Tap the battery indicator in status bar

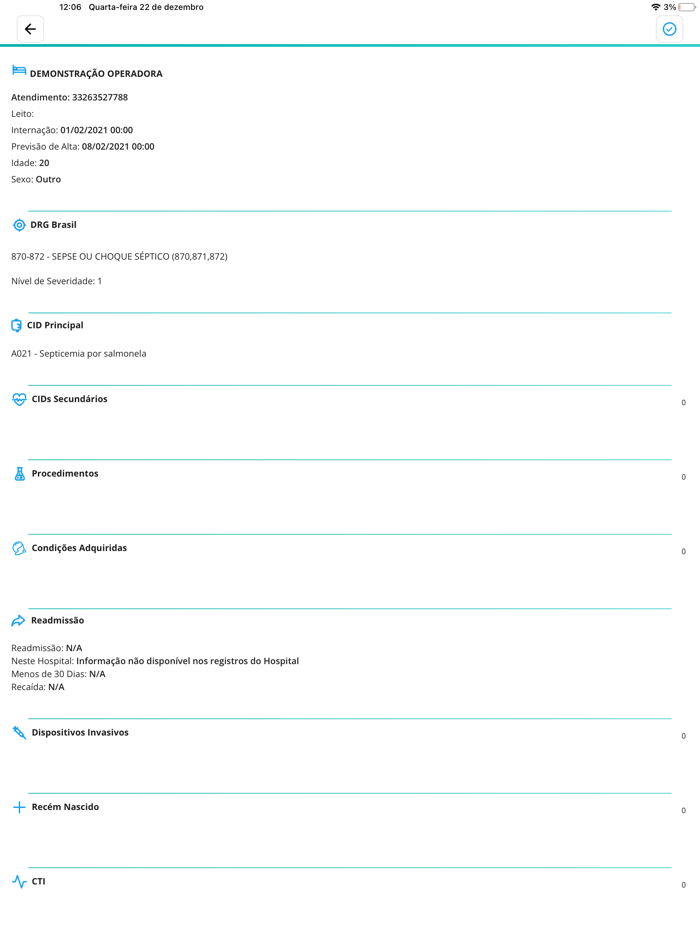687,7
